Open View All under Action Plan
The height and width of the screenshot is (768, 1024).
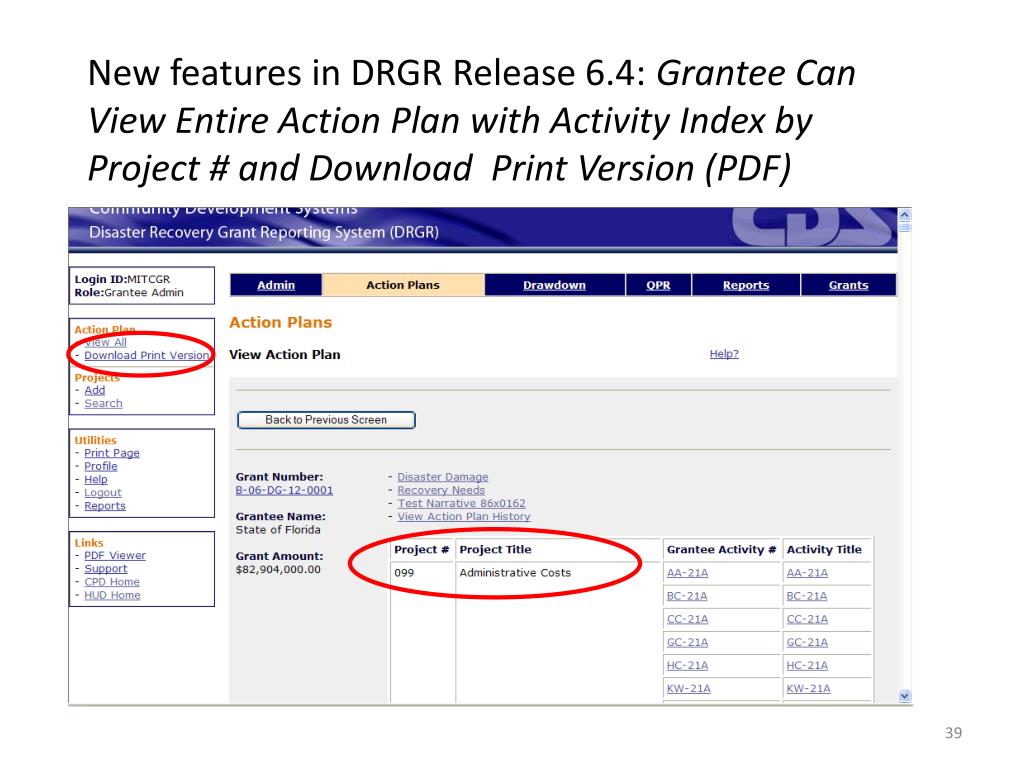click(105, 342)
